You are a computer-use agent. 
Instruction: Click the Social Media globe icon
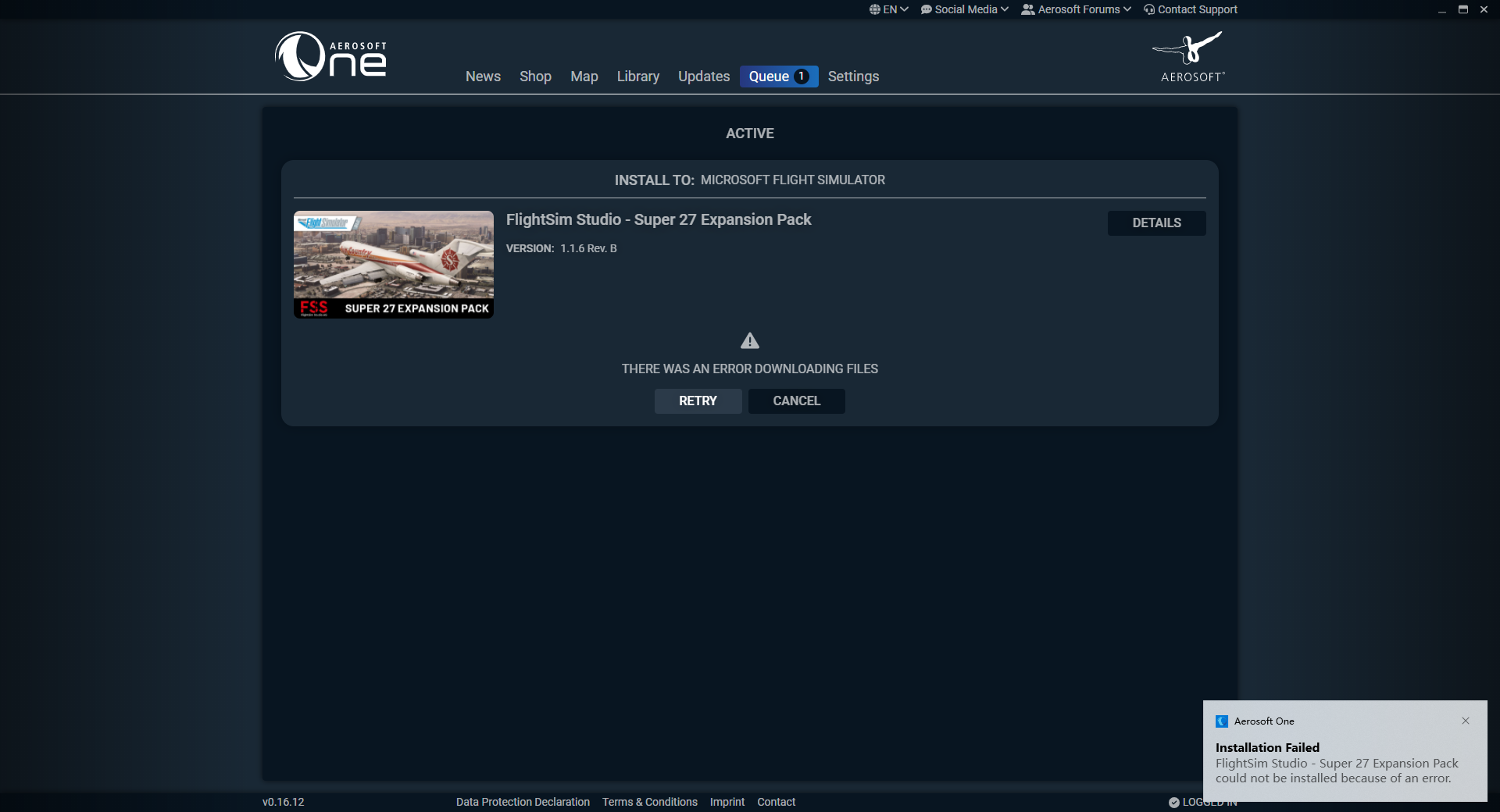point(925,9)
